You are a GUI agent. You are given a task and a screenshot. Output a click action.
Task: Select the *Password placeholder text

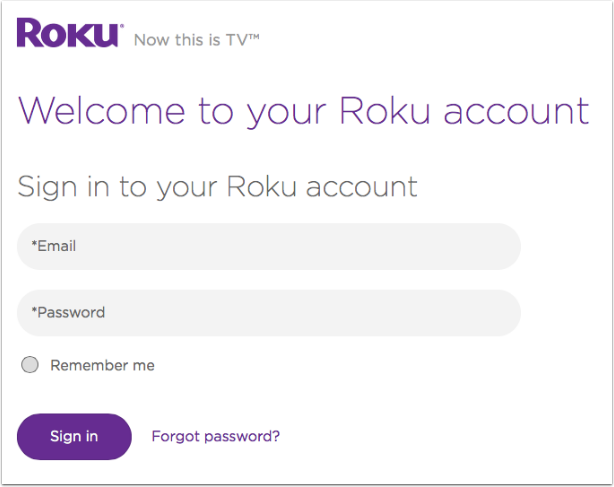tap(68, 312)
